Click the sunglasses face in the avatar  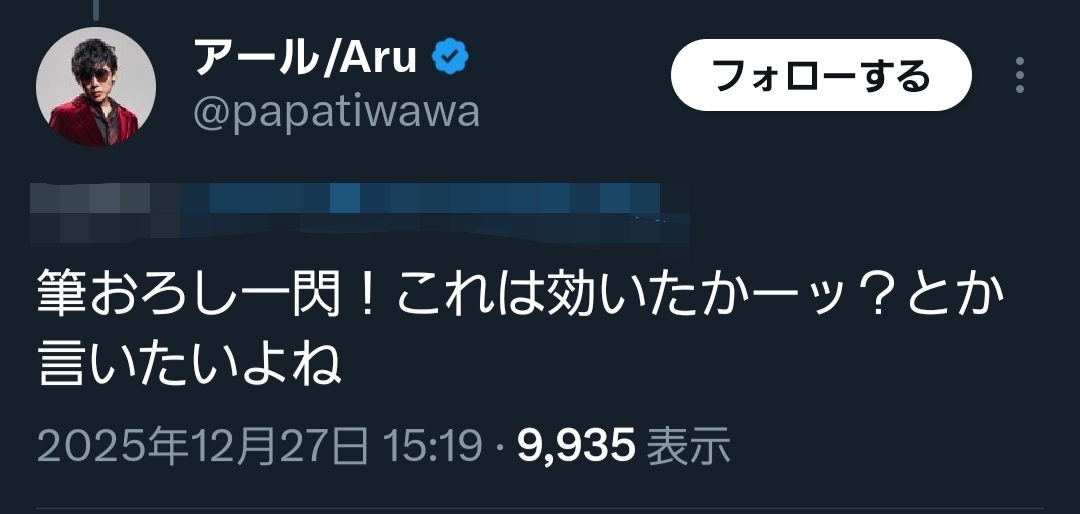pos(93,70)
